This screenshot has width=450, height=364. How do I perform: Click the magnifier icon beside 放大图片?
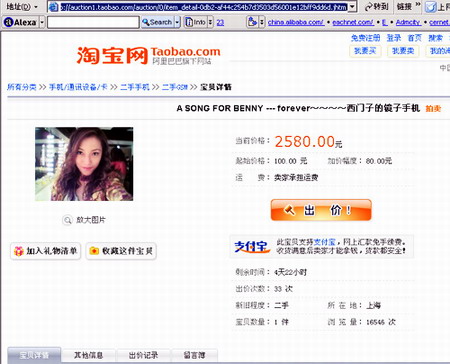click(x=67, y=220)
